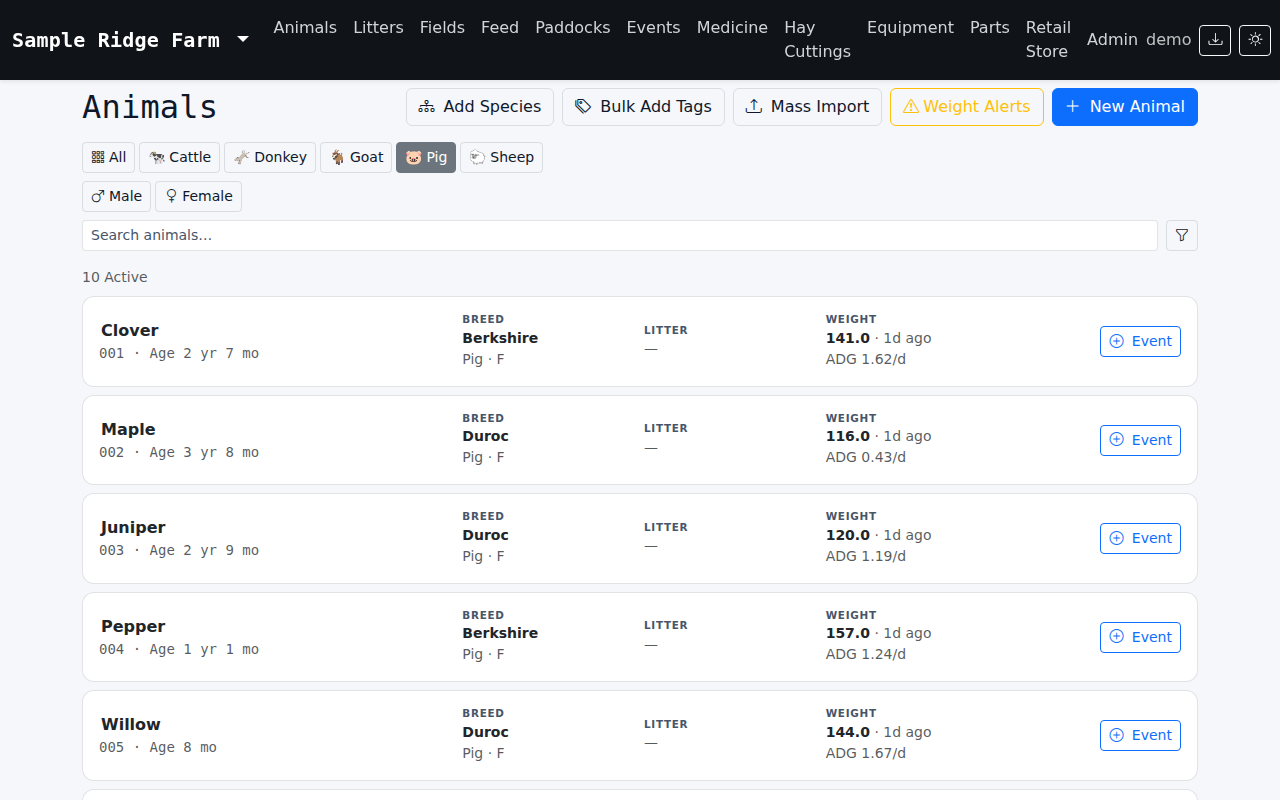Add an Event for Pepper
The image size is (1280, 800).
point(1140,637)
